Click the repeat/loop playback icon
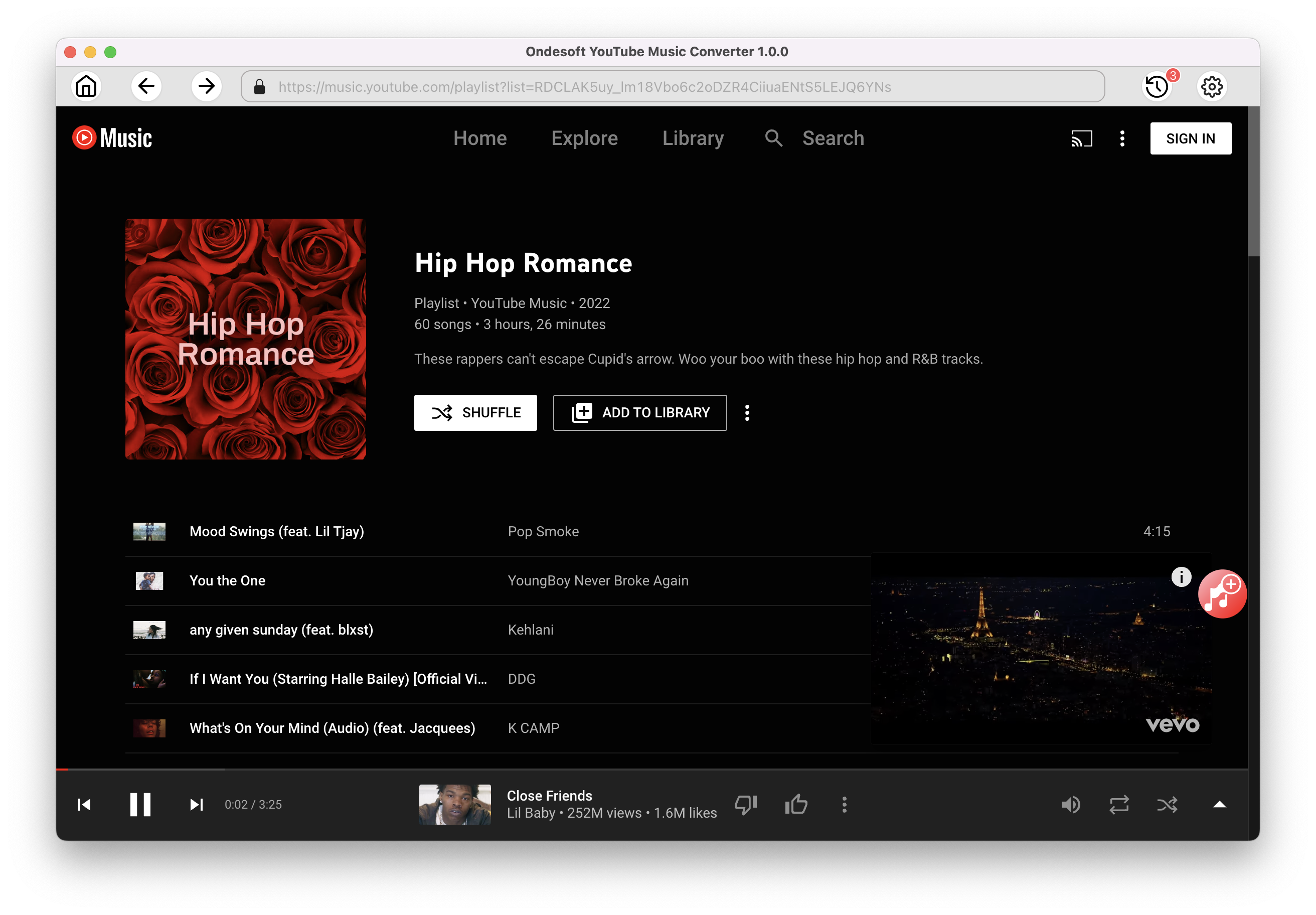 (x=1120, y=804)
